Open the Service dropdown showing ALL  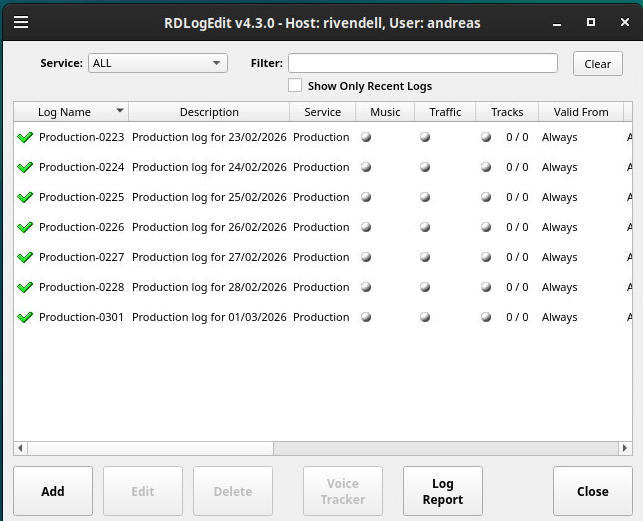(x=158, y=63)
